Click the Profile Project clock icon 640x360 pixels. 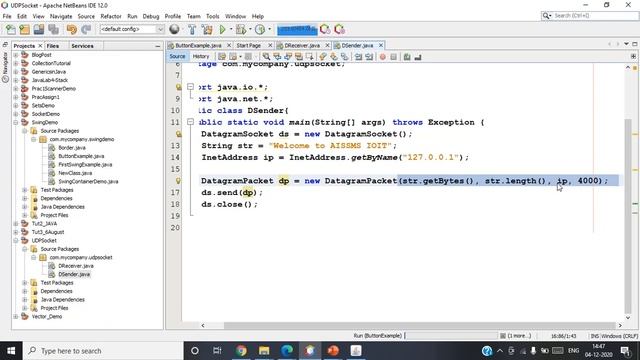[260, 29]
